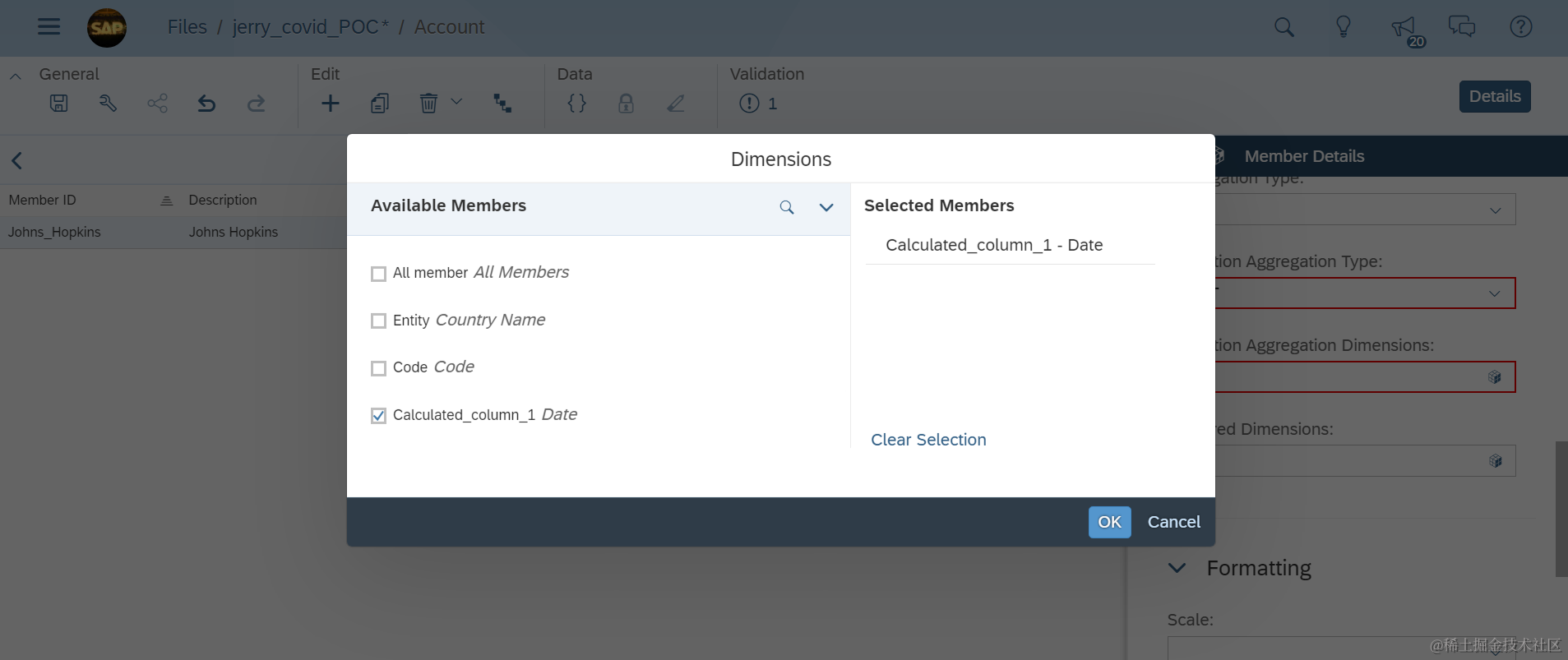Expand the Available Members dropdown chevron

[x=826, y=207]
